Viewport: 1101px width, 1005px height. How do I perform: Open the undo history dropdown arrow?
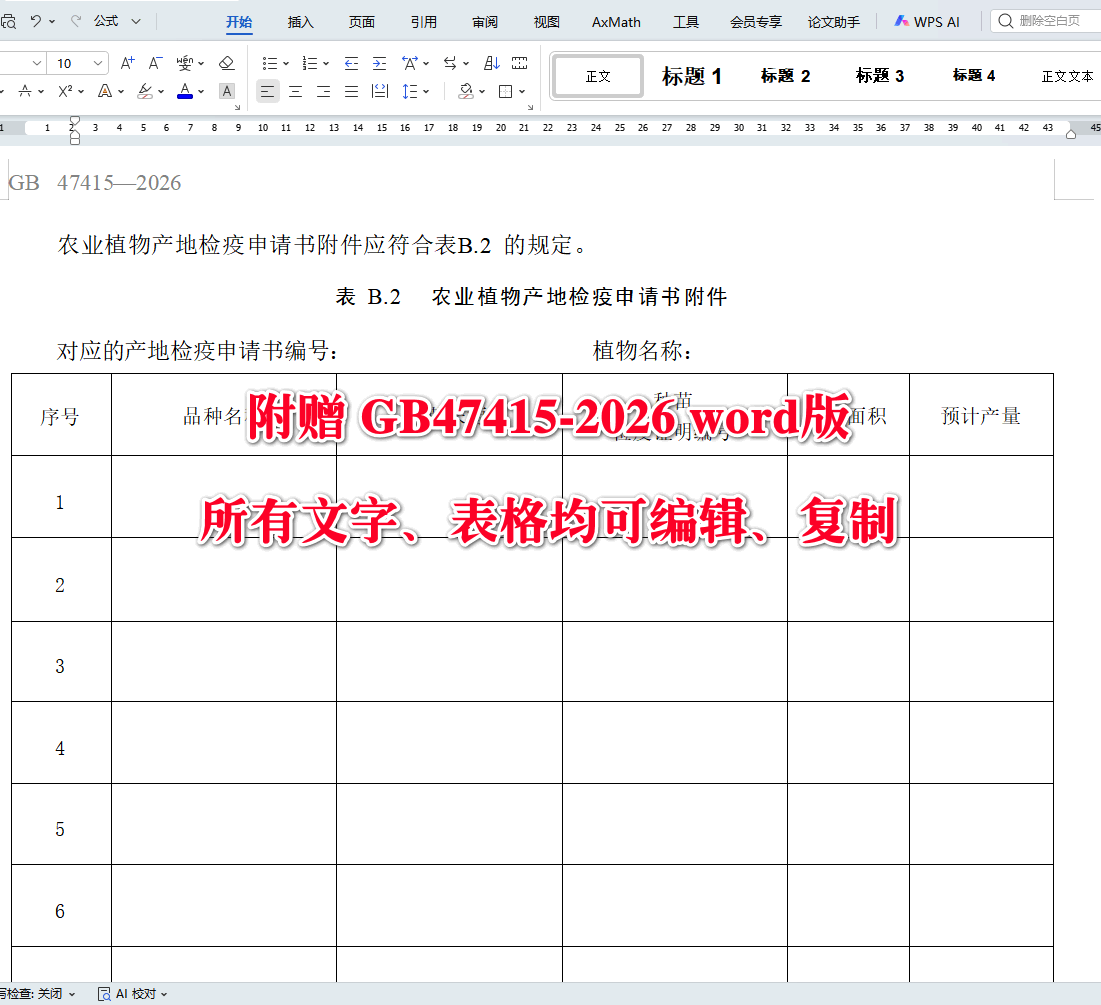(52, 22)
